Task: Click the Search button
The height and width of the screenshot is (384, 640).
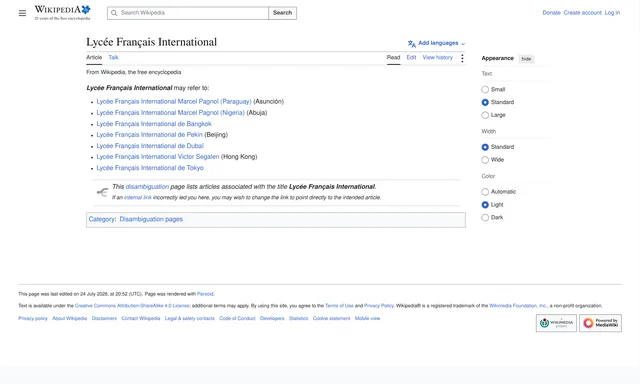Action: tap(282, 13)
